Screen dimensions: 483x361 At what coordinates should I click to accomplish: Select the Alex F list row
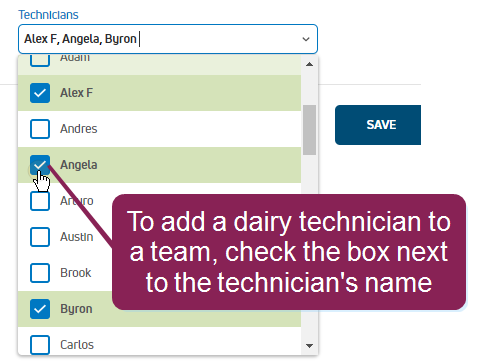tap(159, 93)
